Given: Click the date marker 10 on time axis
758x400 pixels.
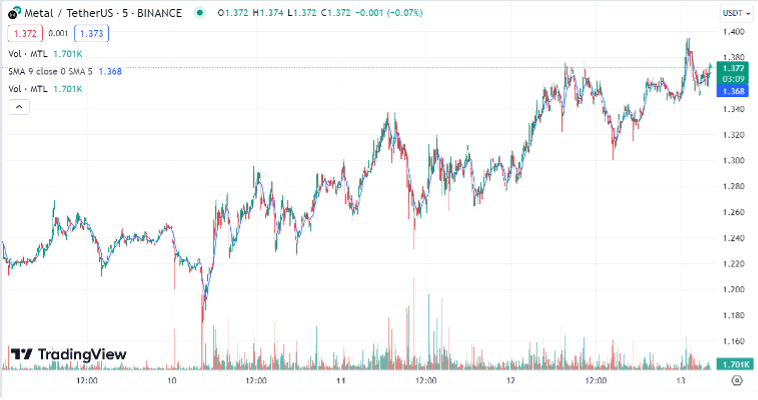Looking at the screenshot, I should [x=172, y=381].
